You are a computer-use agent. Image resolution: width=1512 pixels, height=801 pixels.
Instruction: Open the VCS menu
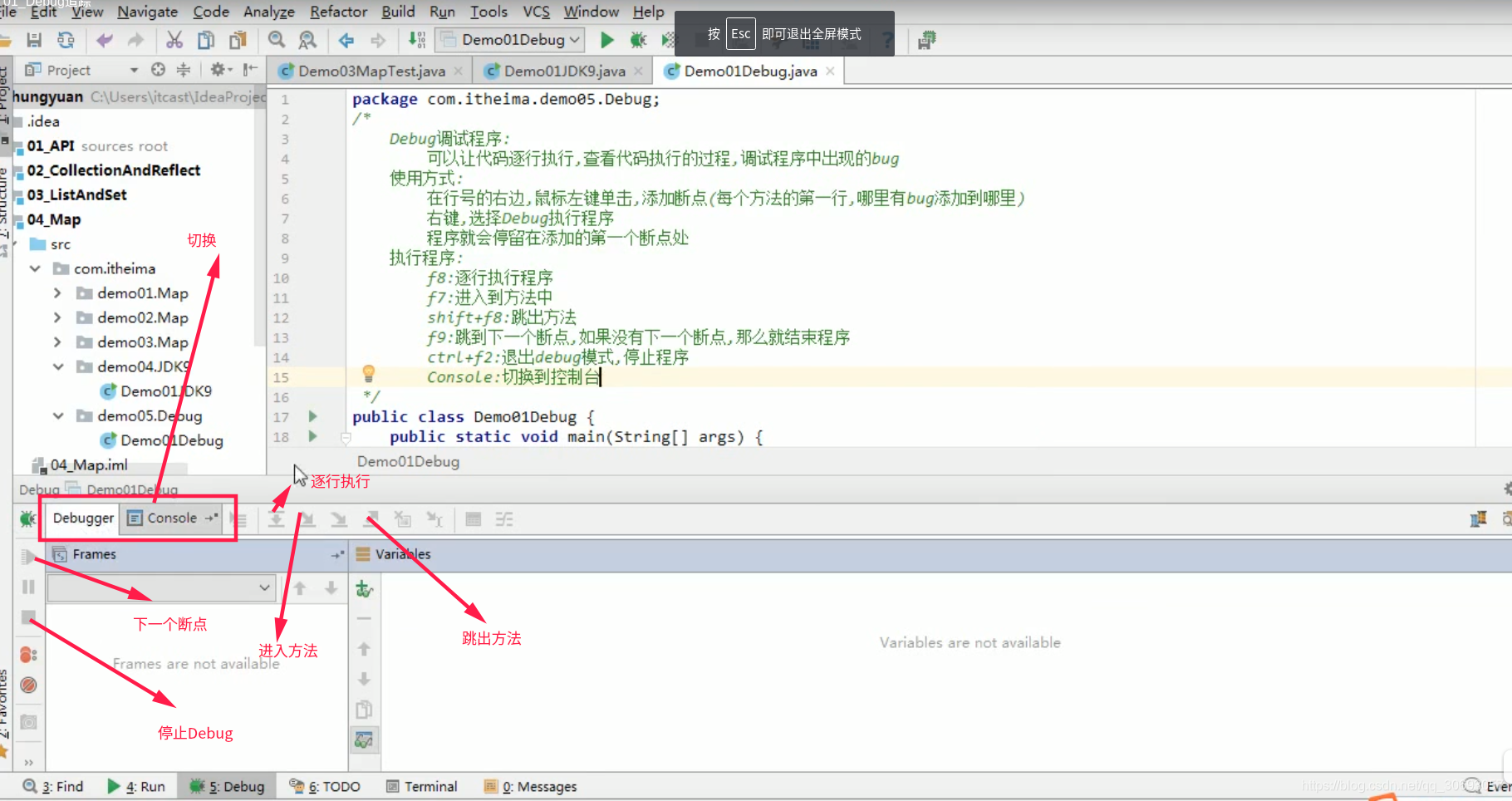536,12
